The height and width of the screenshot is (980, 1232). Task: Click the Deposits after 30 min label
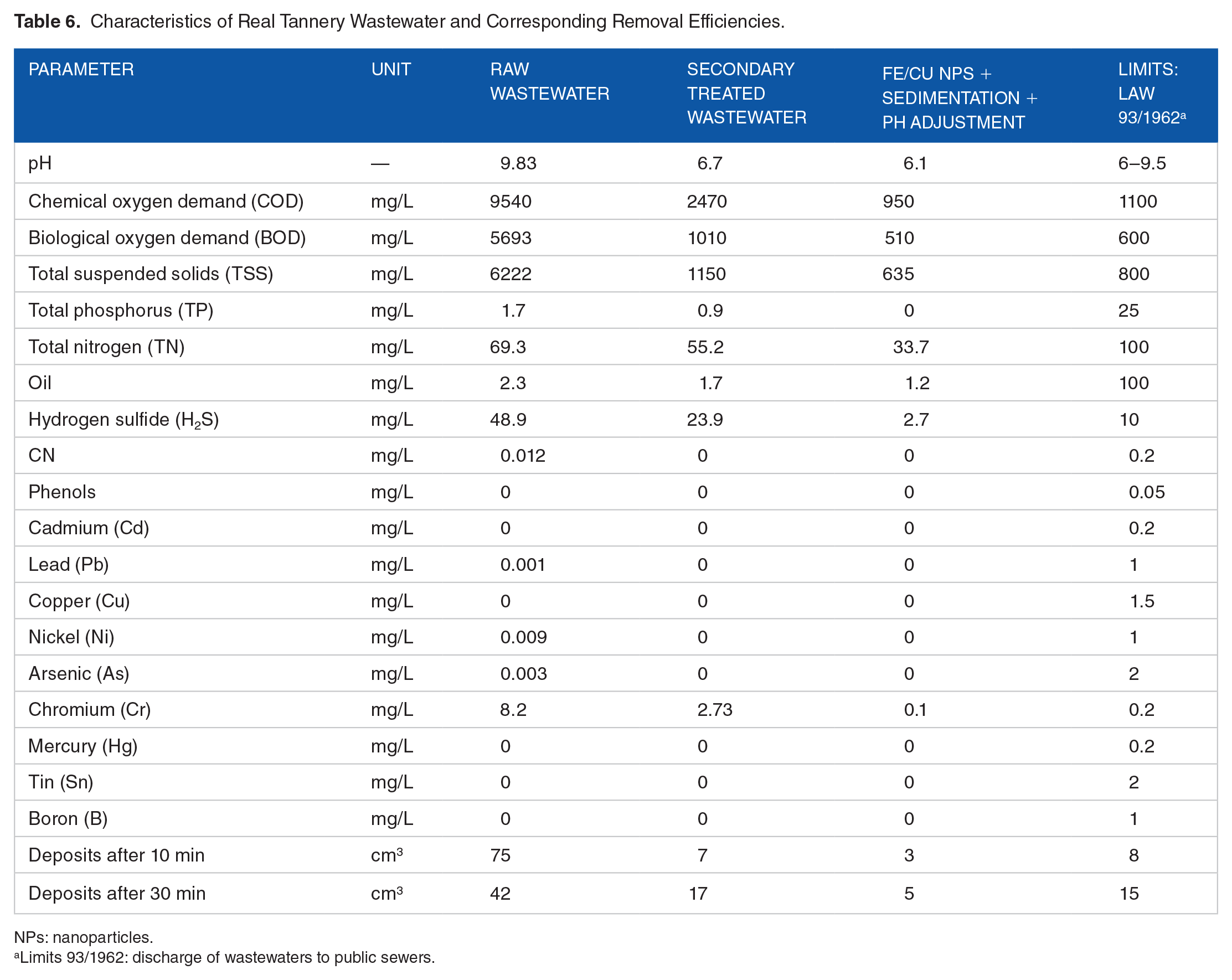pyautogui.click(x=117, y=894)
